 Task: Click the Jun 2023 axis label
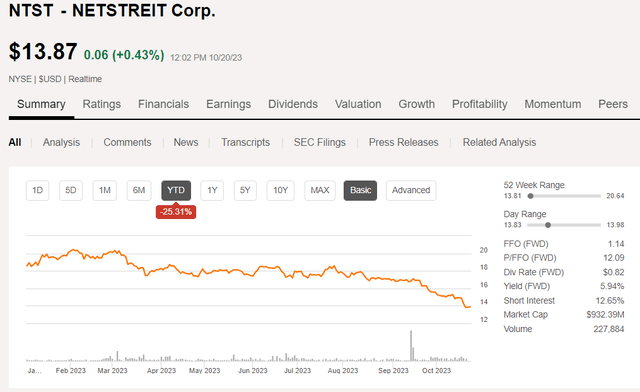[253, 370]
